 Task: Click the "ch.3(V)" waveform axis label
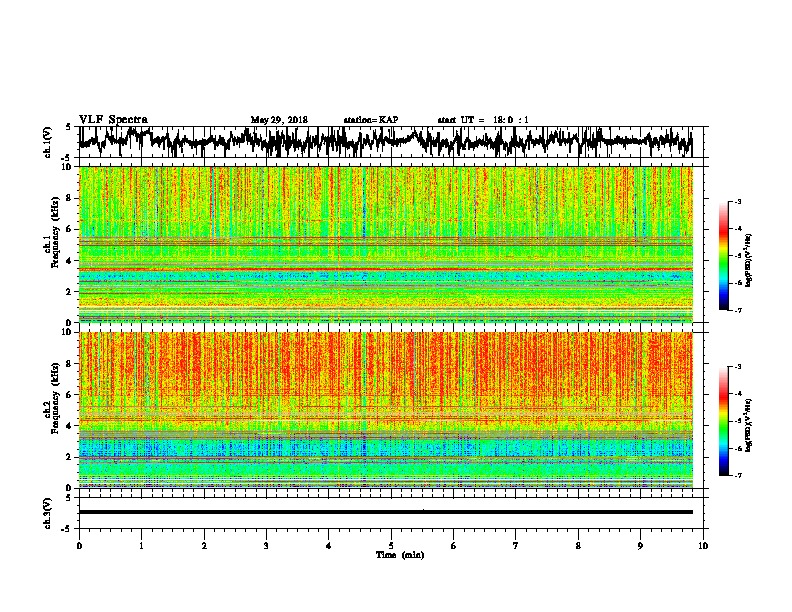48,513
